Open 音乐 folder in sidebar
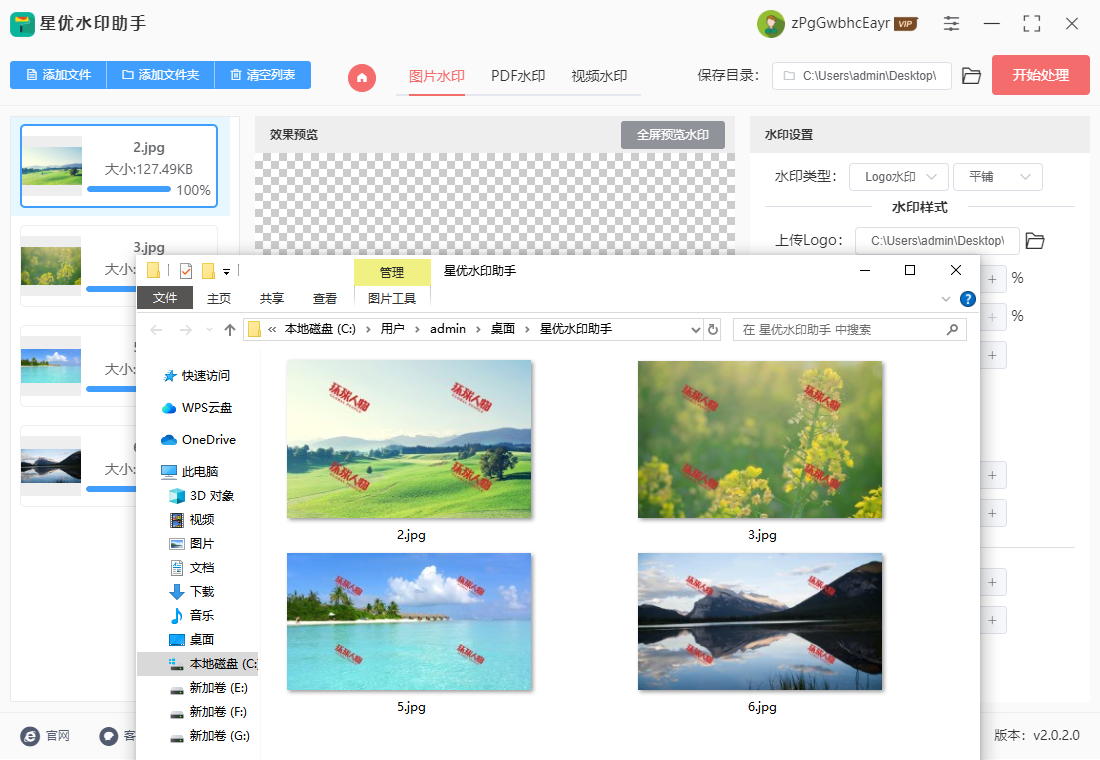Viewport: 1100px width, 760px height. tap(192, 615)
